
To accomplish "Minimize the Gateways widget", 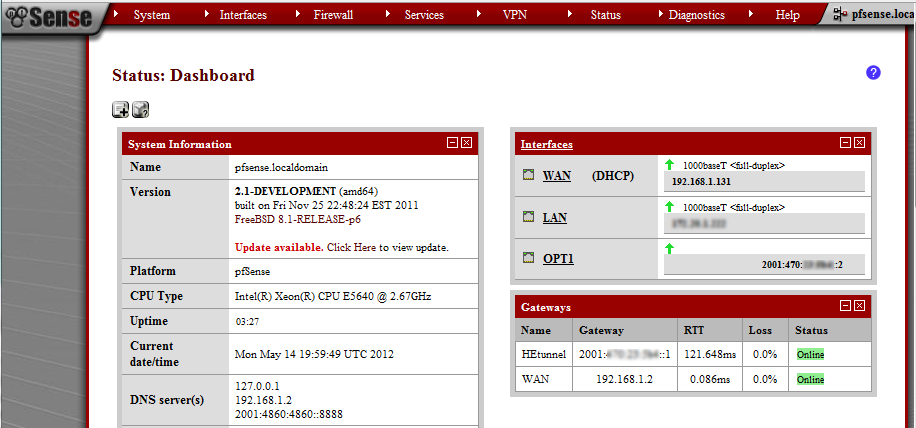I will (x=845, y=305).
